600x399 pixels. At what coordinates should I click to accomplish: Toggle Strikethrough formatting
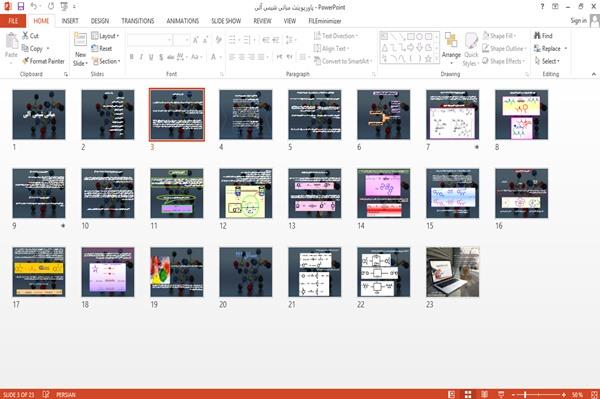click(171, 57)
